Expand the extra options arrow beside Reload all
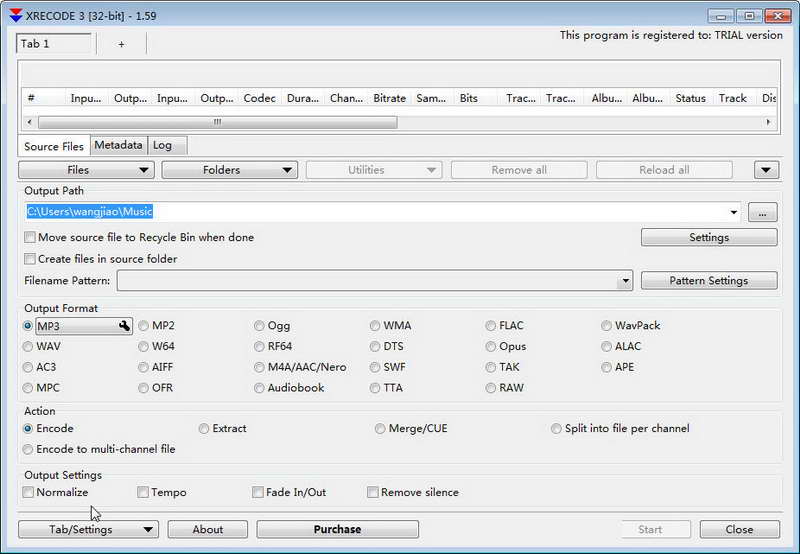The width and height of the screenshot is (800, 554). (x=766, y=170)
